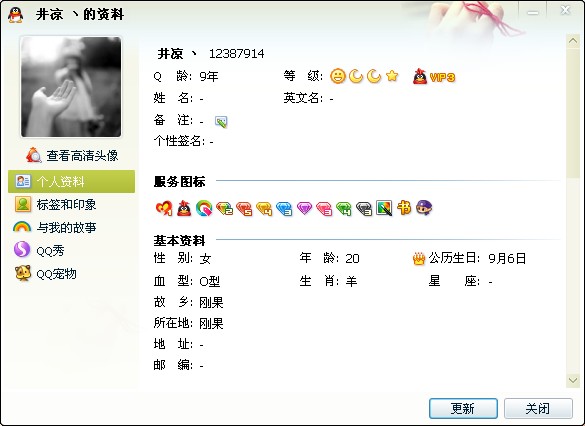Open 与我的故事 section
Screen dimensions: 585x426
tap(55, 228)
